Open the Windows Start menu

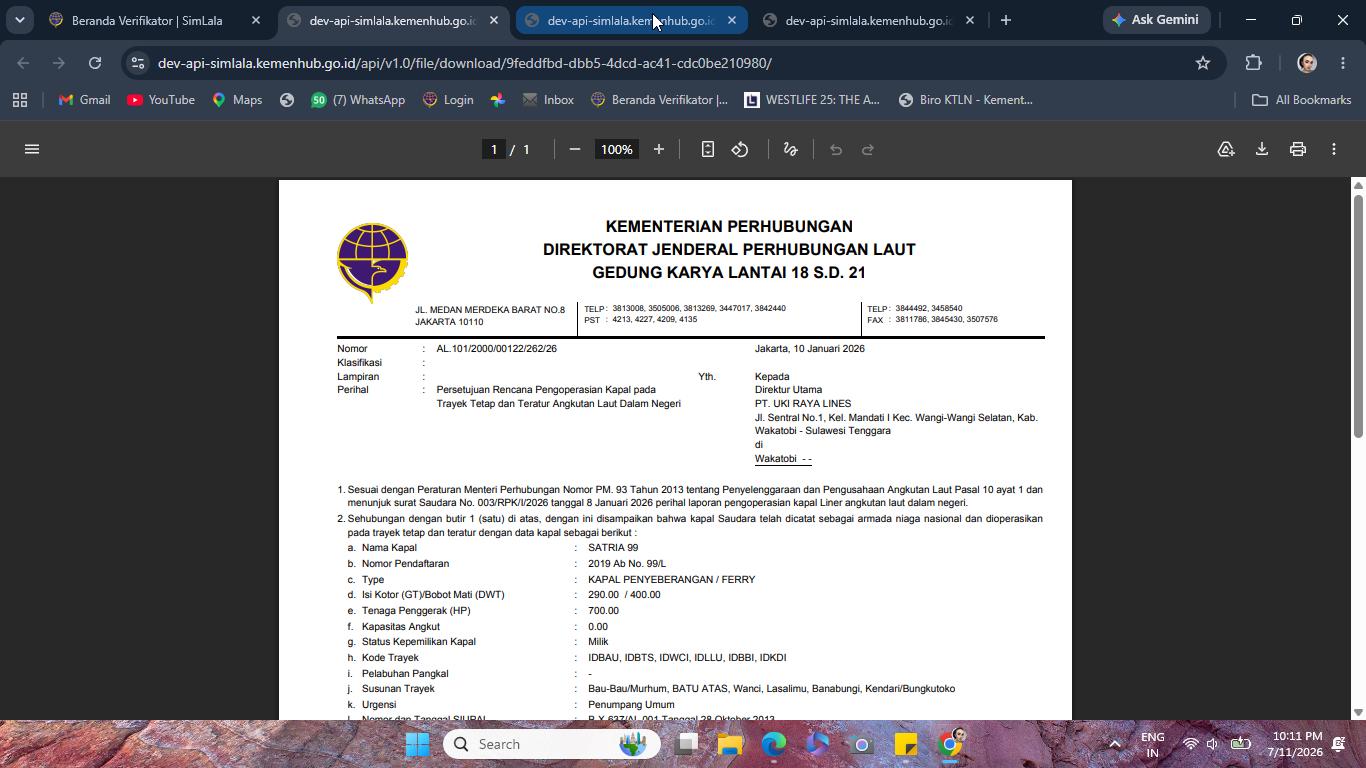tap(418, 744)
